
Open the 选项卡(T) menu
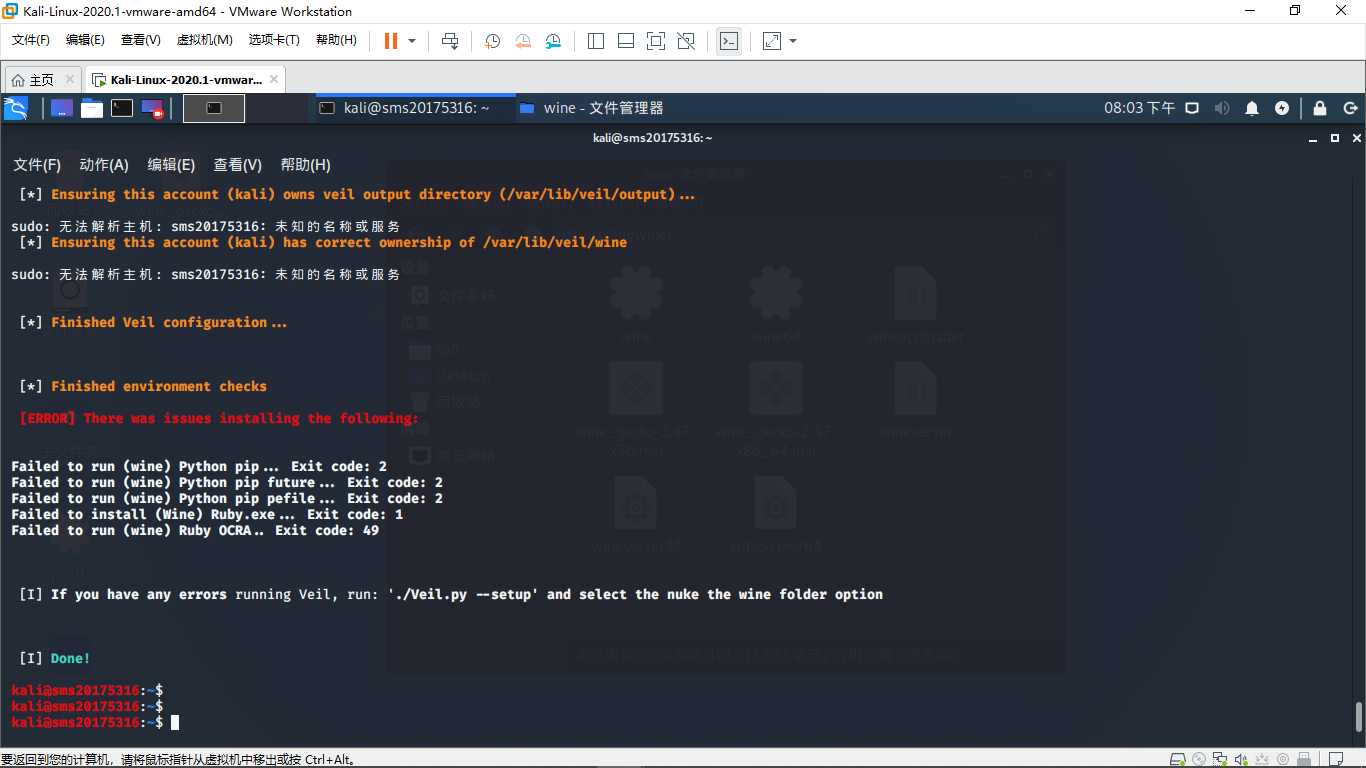coord(274,40)
